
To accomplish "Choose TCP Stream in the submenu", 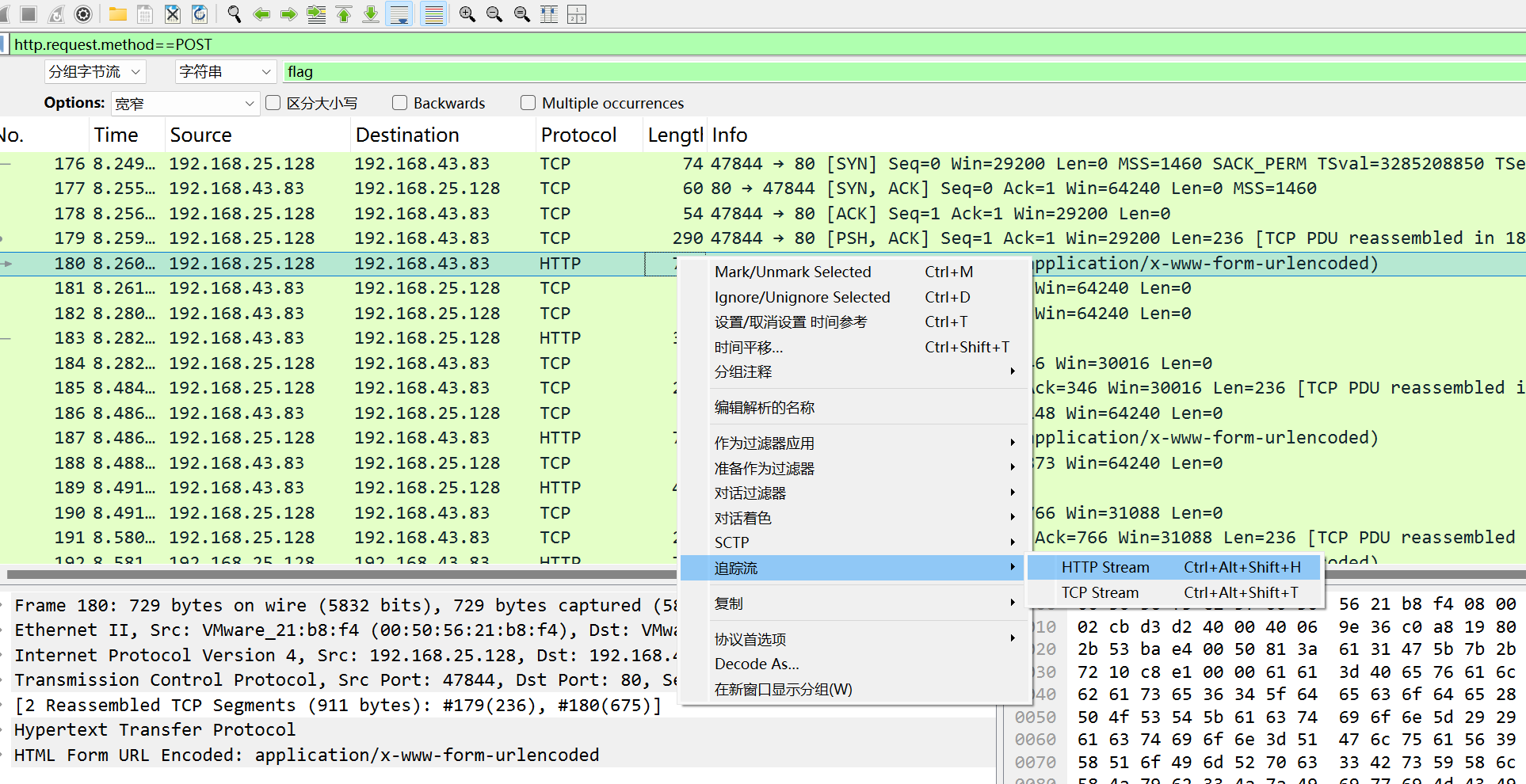I will (1100, 592).
